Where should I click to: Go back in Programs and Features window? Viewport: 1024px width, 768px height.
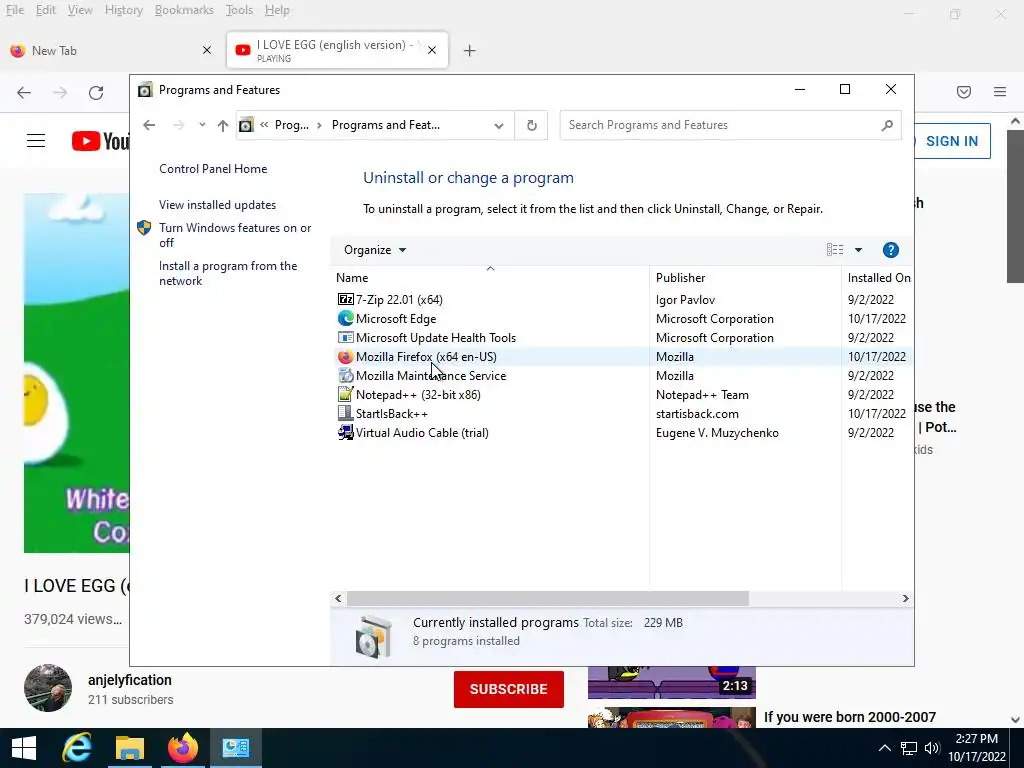[150, 125]
